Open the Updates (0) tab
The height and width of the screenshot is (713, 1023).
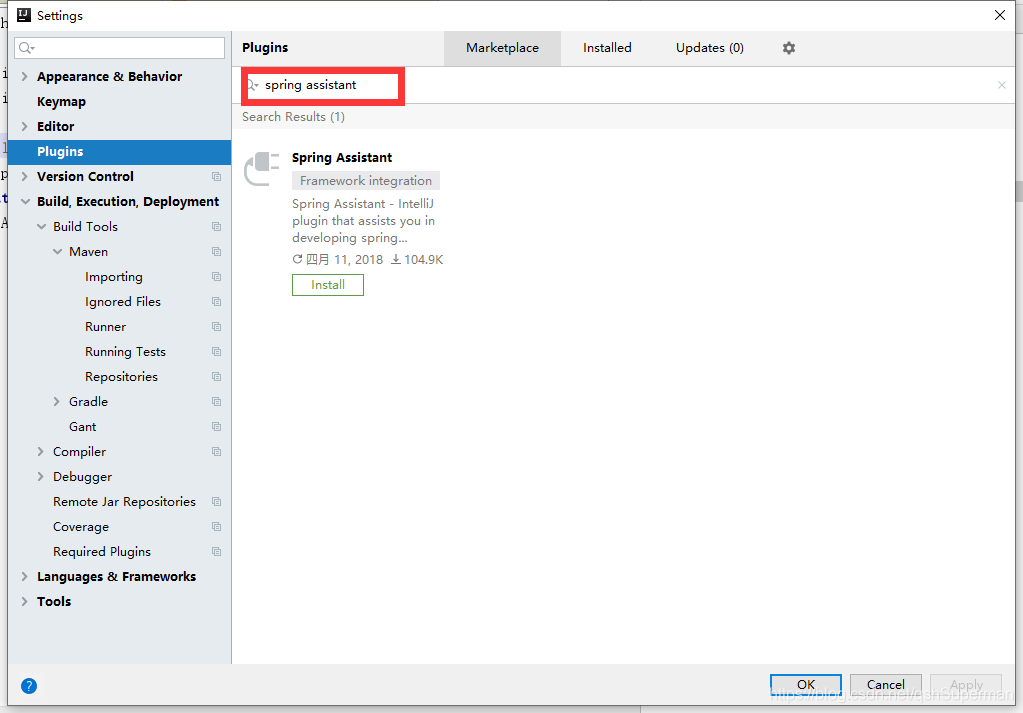click(710, 48)
